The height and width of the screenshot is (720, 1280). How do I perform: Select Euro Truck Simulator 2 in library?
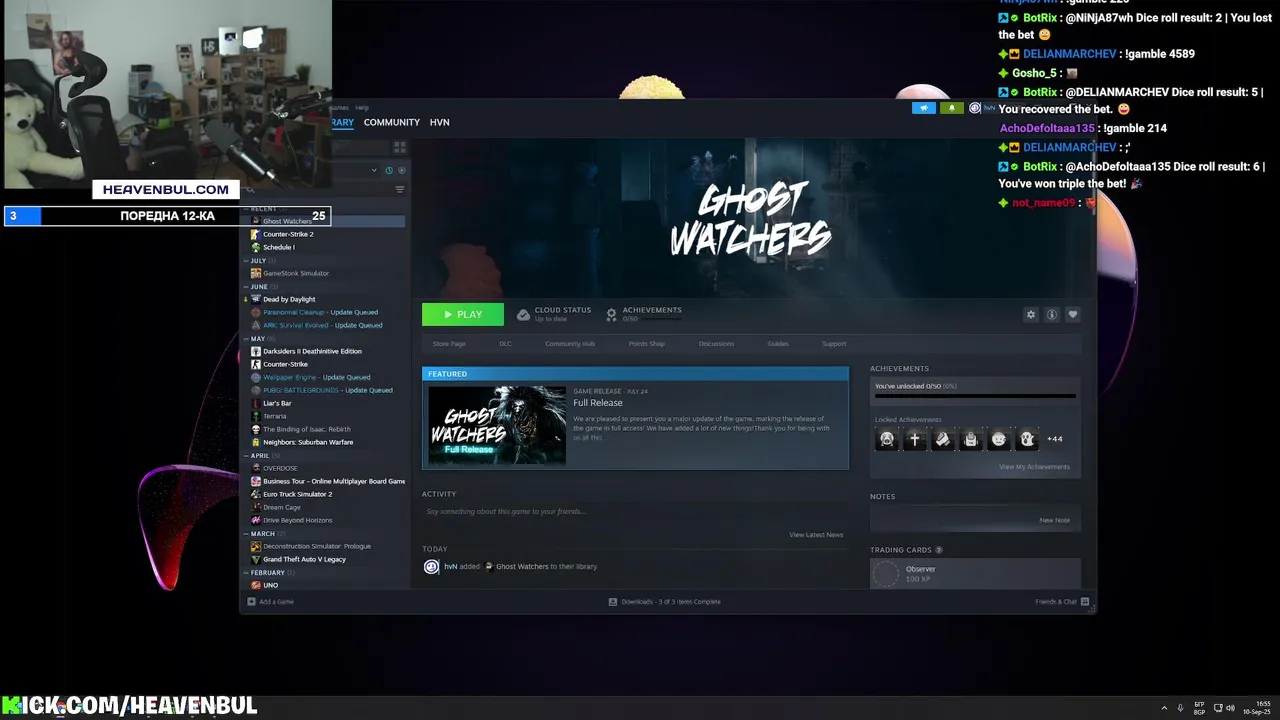coord(297,494)
